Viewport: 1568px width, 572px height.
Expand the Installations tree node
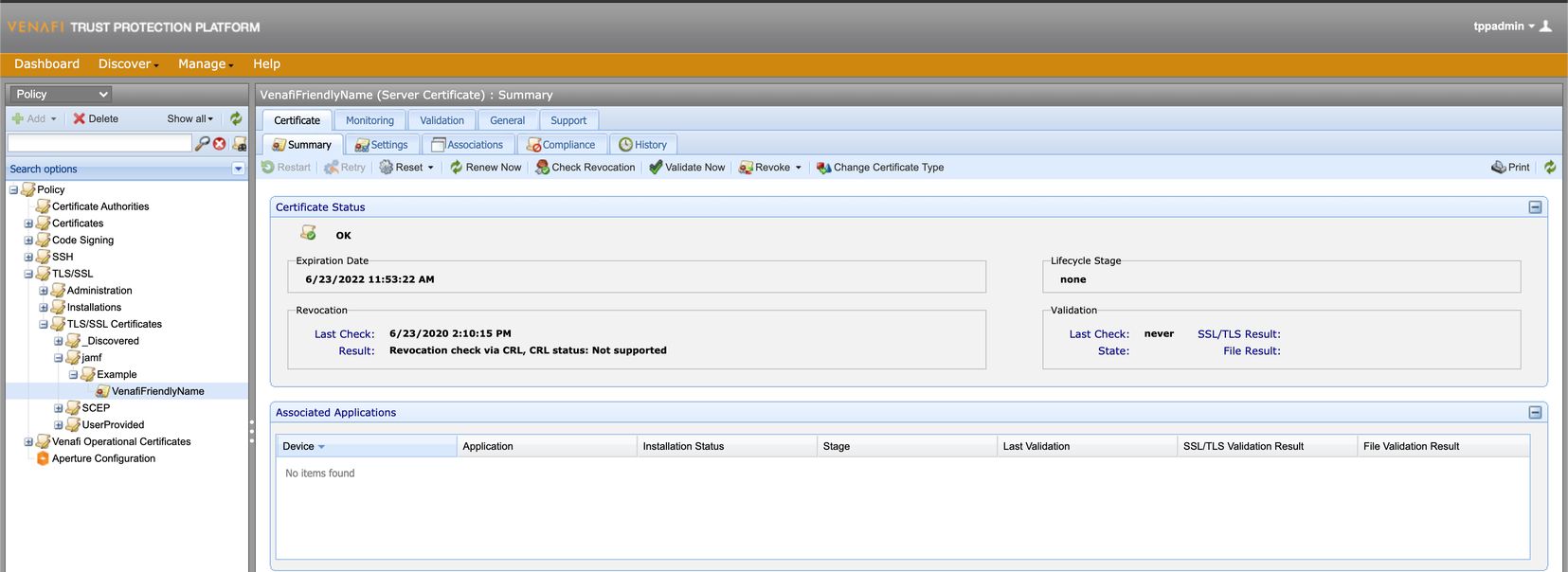pos(44,308)
